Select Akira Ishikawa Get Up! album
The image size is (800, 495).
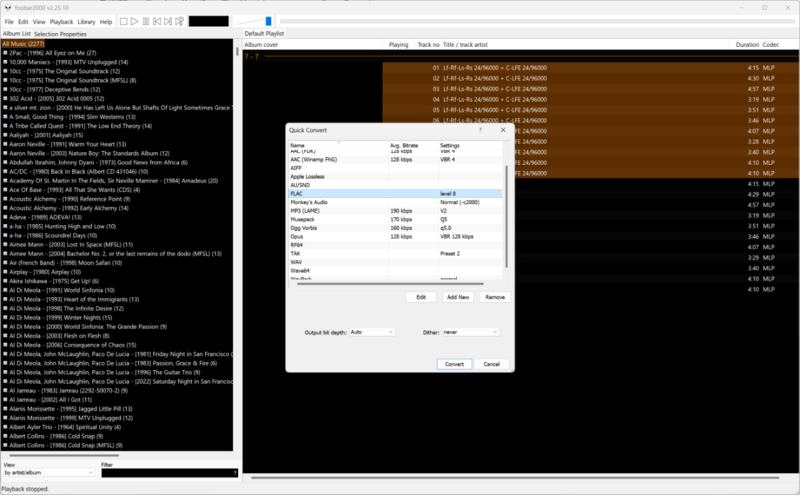54,281
